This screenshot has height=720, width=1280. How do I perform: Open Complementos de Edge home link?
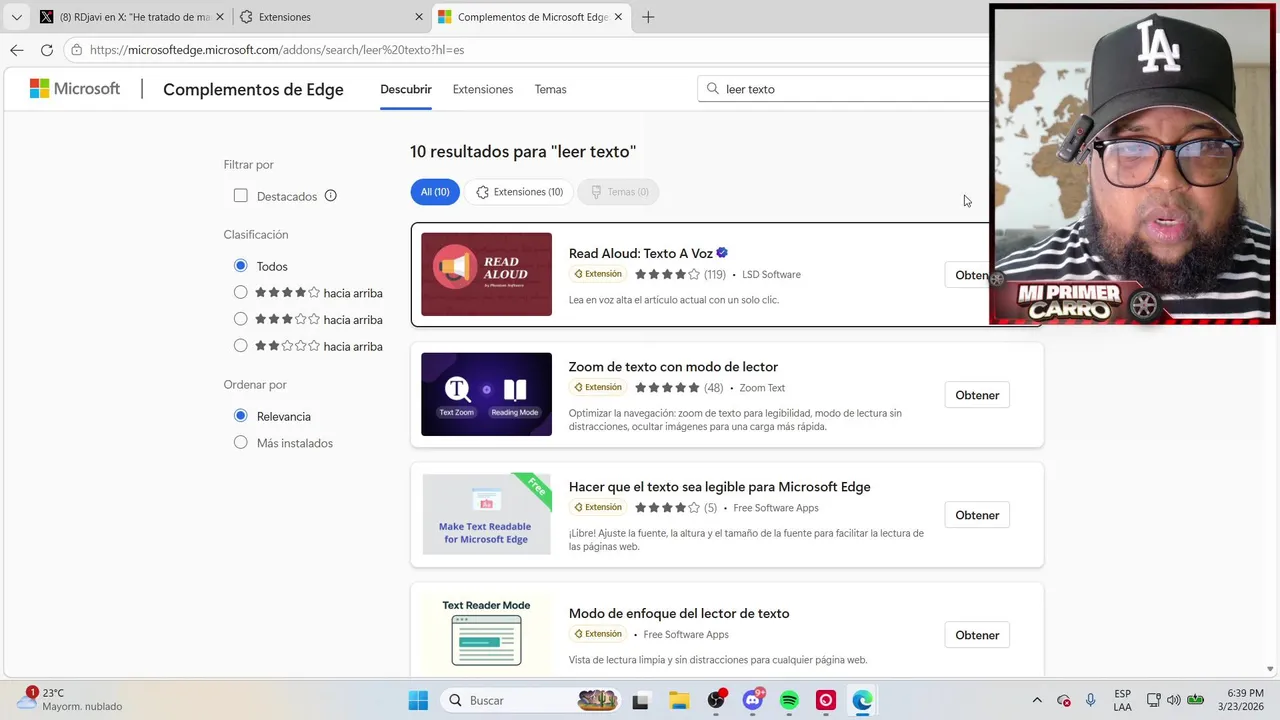(253, 89)
